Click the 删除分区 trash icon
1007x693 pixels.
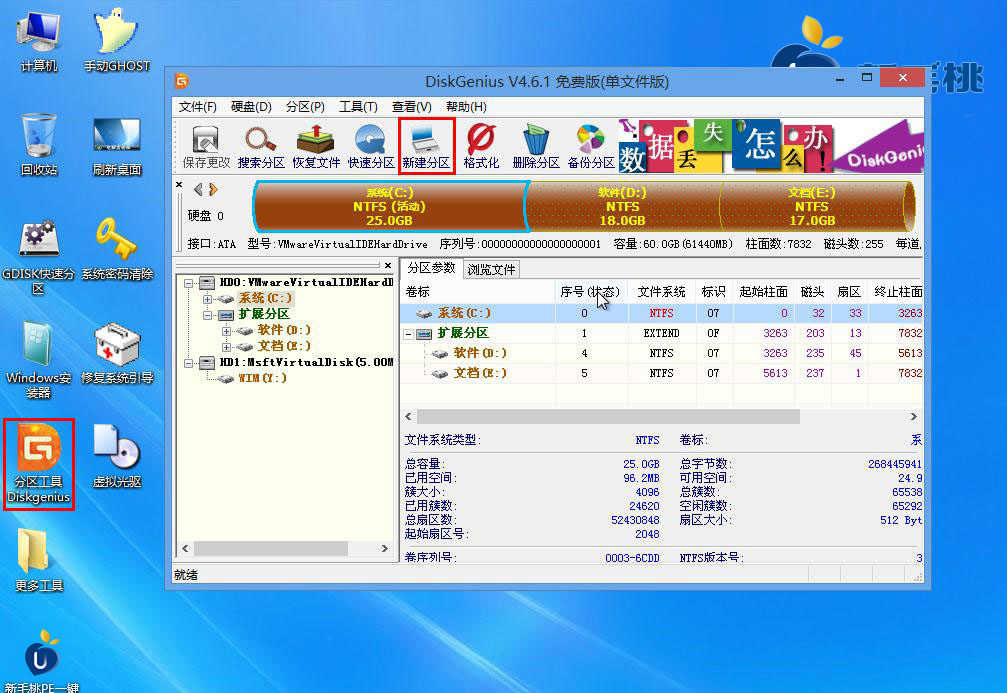pyautogui.click(x=536, y=146)
